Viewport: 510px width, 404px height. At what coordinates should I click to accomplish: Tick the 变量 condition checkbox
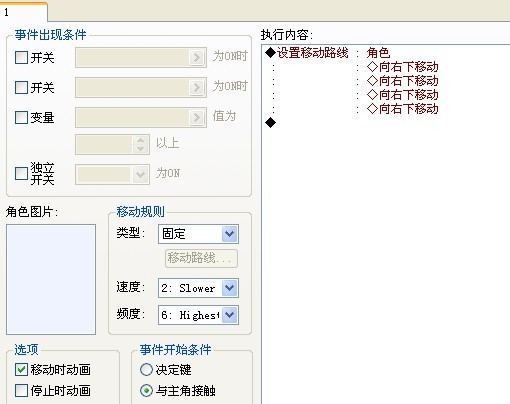tap(21, 117)
